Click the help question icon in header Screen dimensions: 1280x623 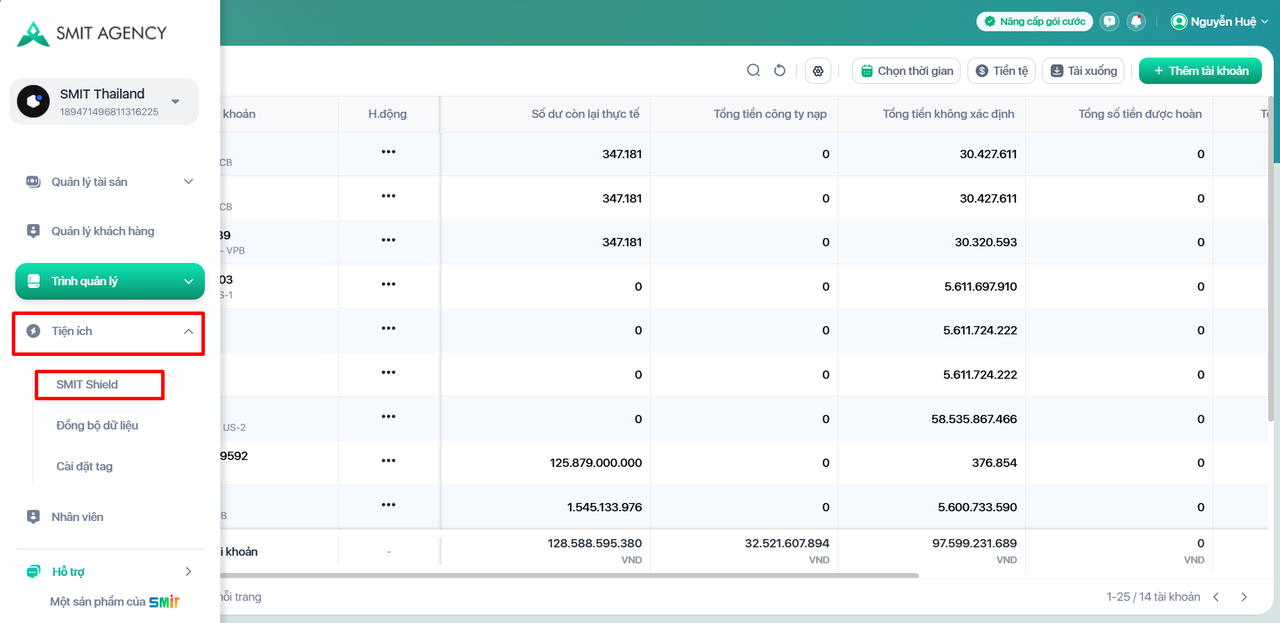(1109, 21)
